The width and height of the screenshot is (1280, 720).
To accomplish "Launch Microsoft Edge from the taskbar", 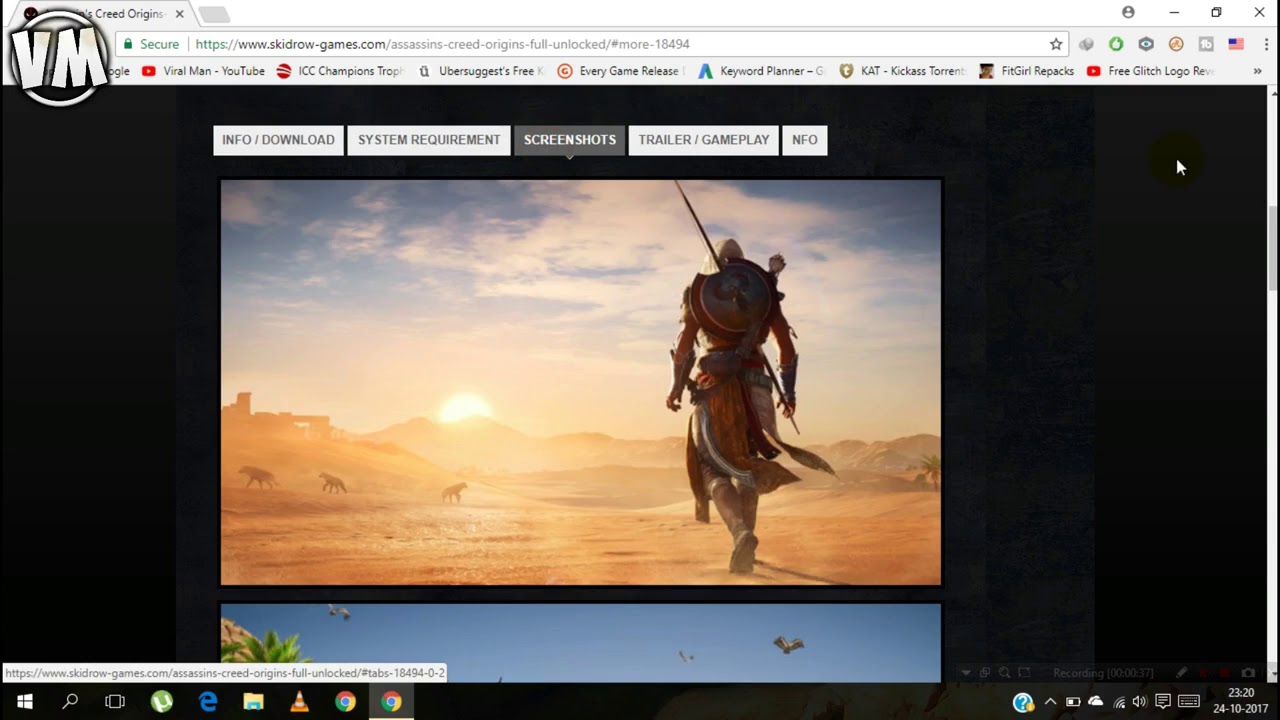I will click(x=207, y=702).
